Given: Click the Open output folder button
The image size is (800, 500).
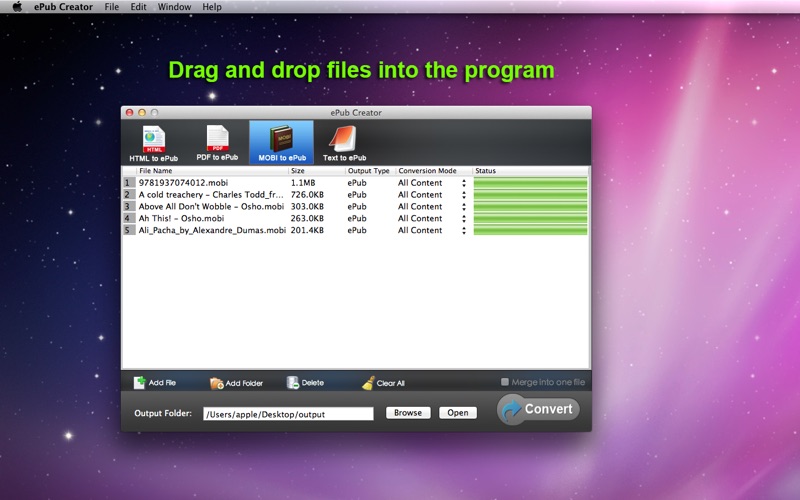Looking at the screenshot, I should tap(458, 413).
